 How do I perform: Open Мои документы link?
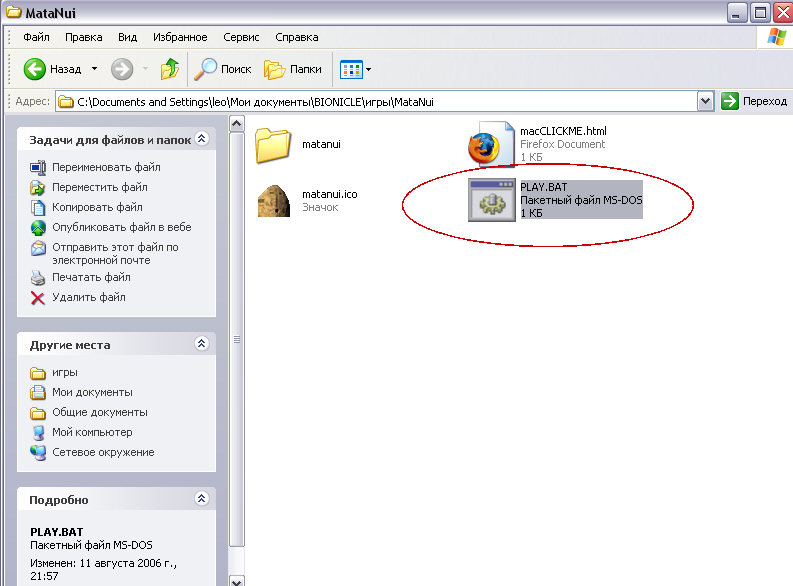click(x=92, y=392)
